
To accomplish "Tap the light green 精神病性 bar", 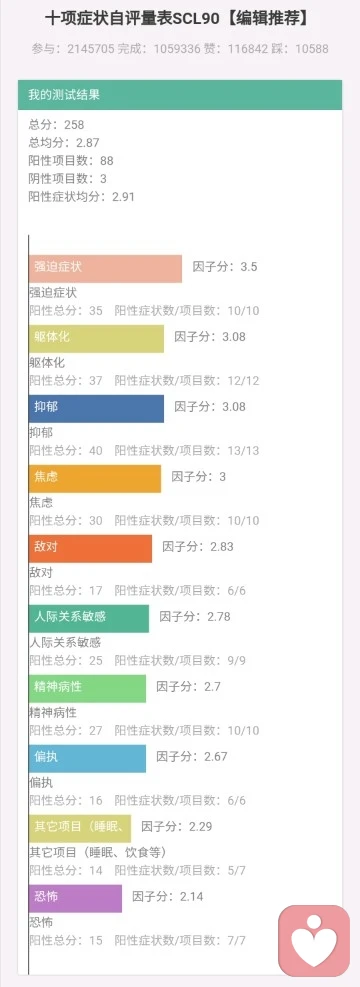I will coord(87,688).
